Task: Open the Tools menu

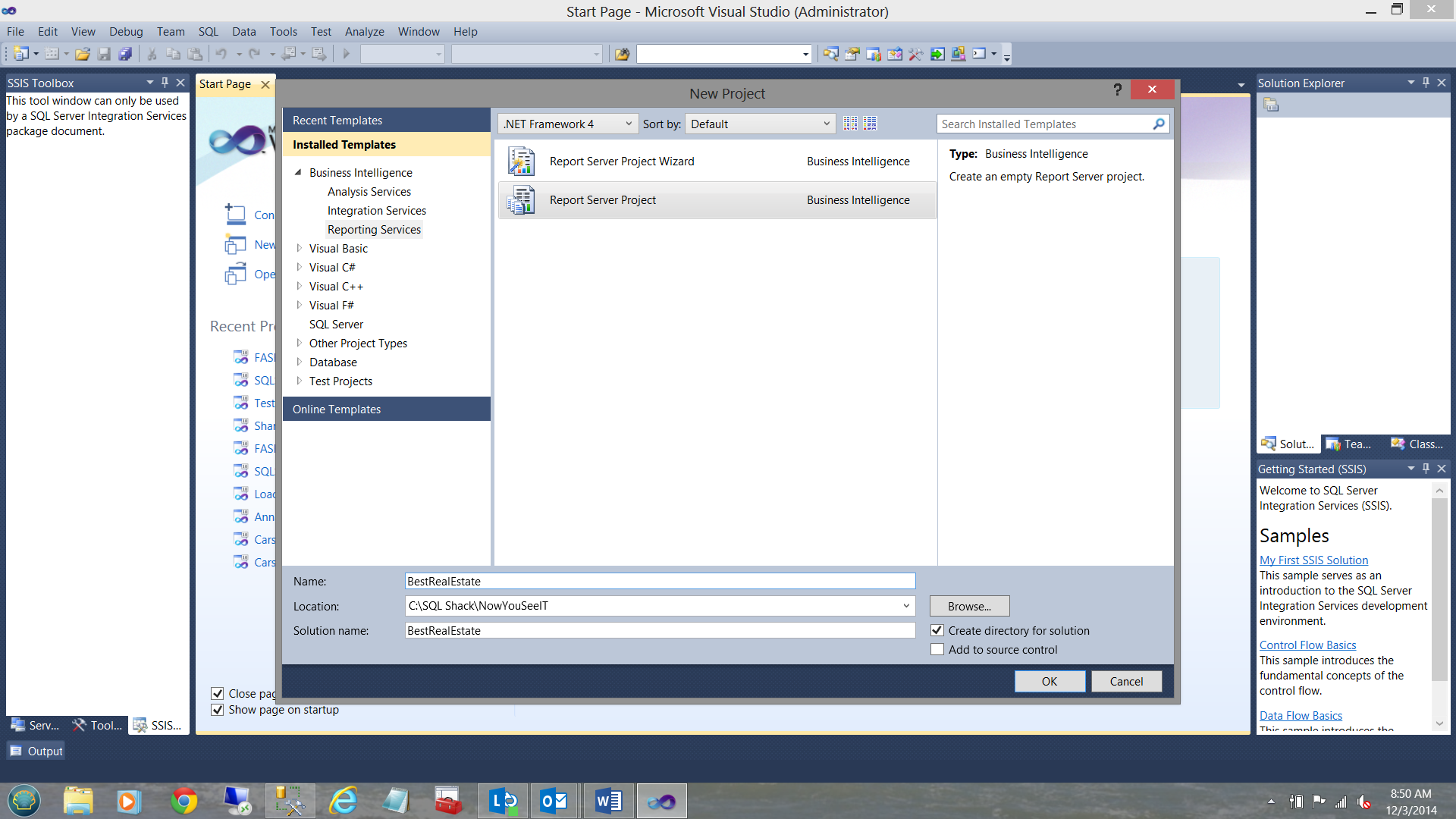Action: pos(283,32)
